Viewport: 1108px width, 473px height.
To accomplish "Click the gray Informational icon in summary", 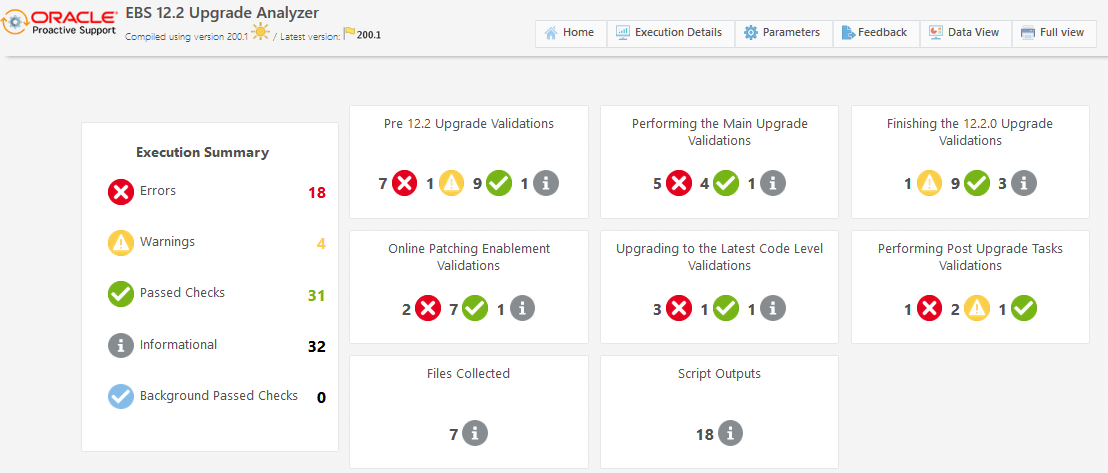I will pos(121,345).
